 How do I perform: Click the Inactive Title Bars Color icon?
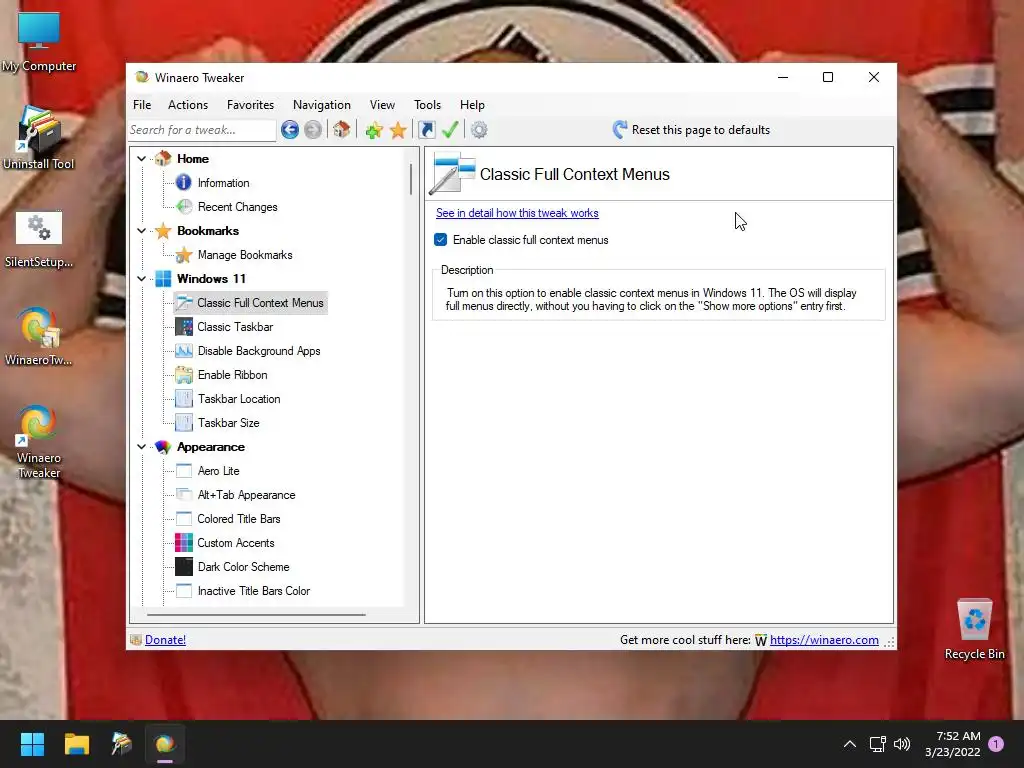184,591
